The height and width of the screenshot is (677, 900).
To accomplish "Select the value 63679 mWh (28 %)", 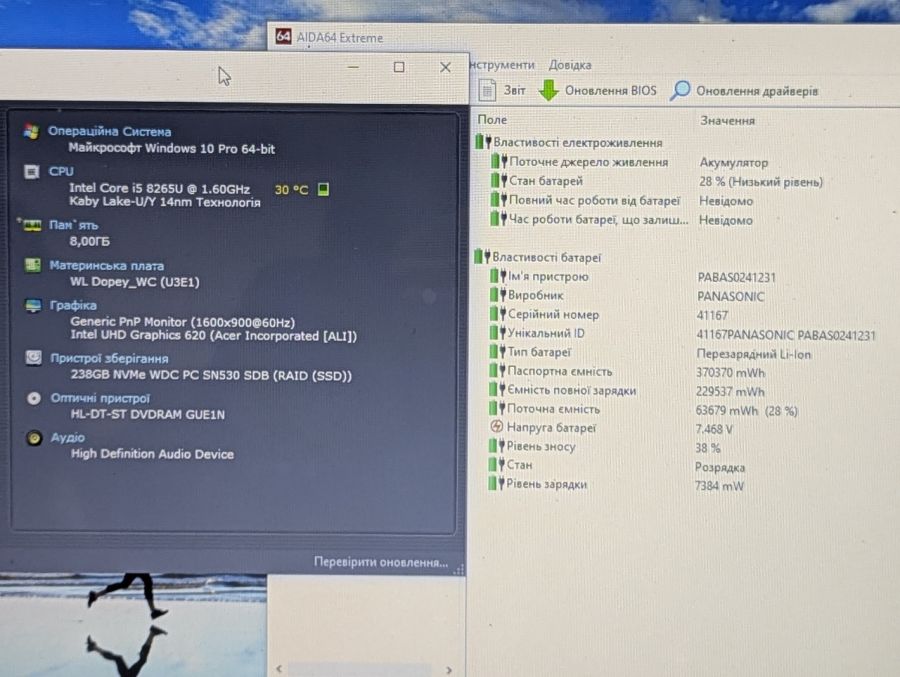I will coord(746,411).
